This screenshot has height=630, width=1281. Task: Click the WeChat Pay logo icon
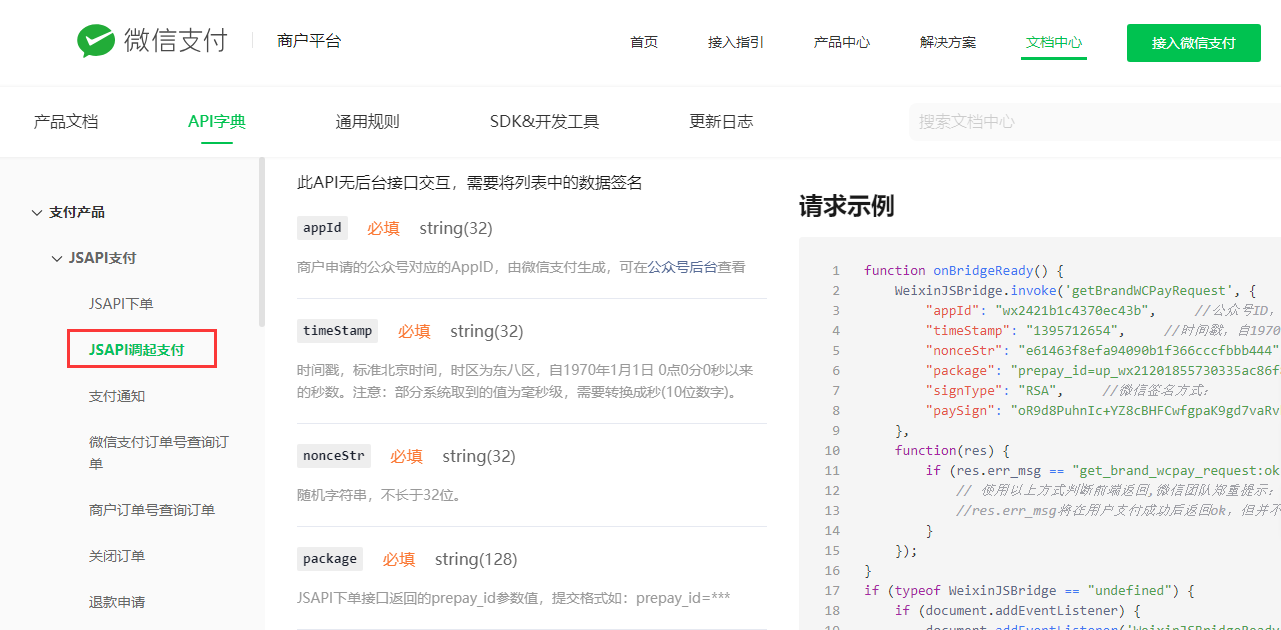[96, 41]
